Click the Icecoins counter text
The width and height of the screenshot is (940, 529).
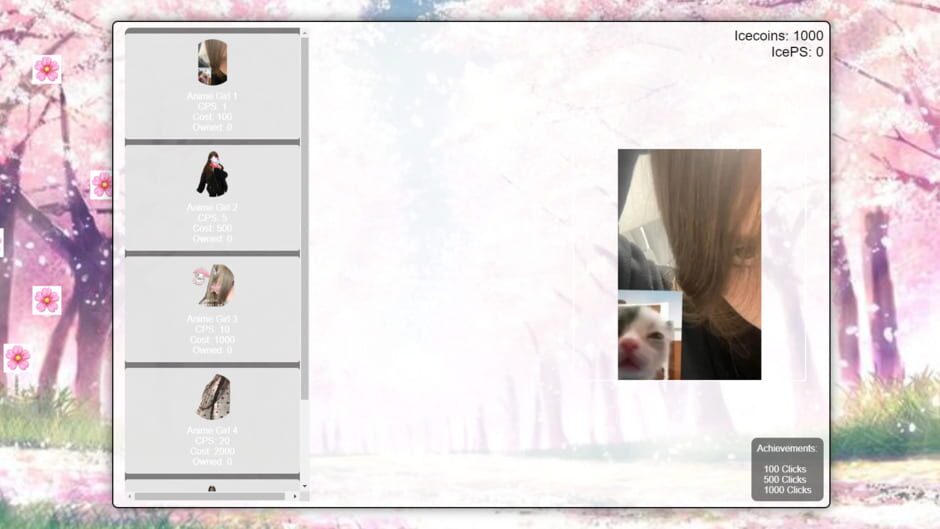point(778,36)
